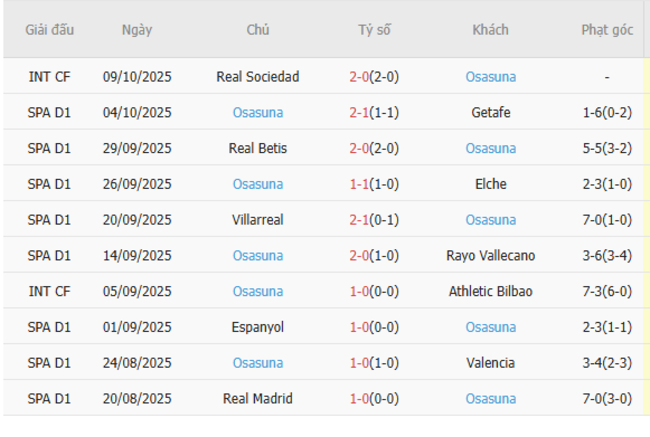Viewport: 650px width, 437px height.
Task: Click the "Chú" column header
Action: [257, 30]
